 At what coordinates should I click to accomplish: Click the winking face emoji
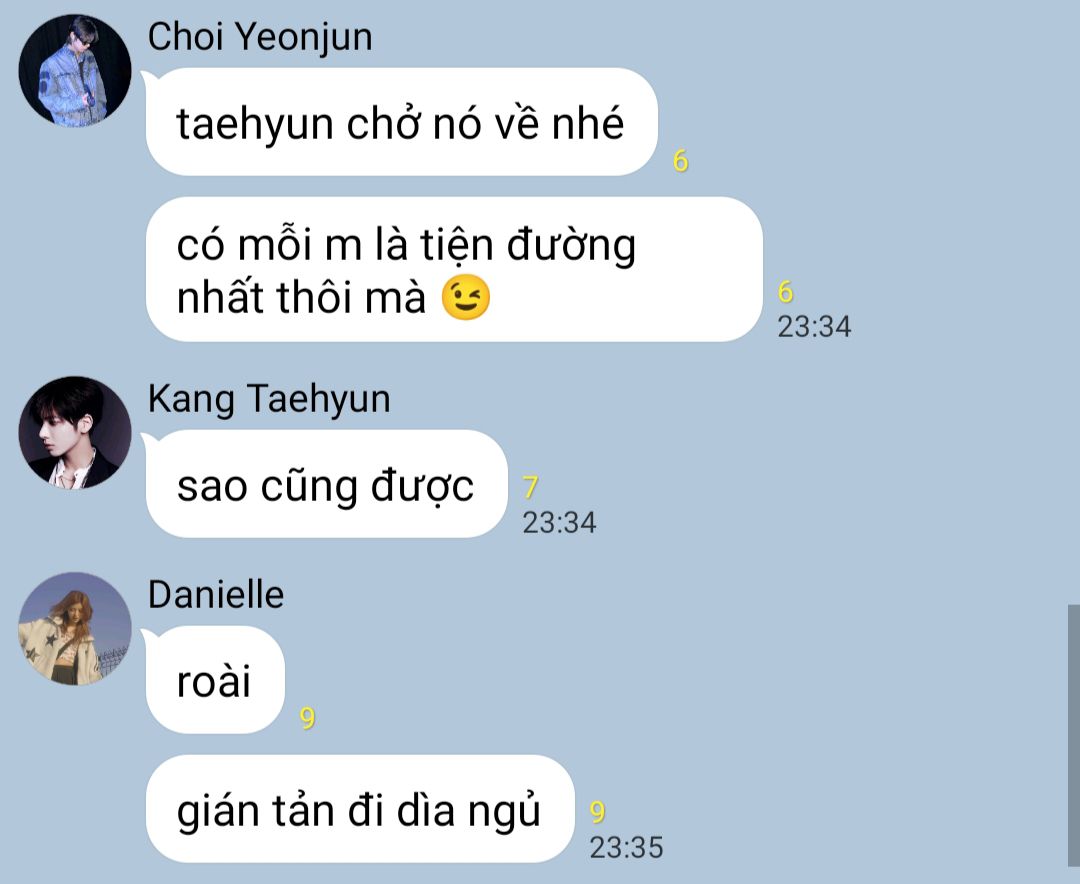466,298
